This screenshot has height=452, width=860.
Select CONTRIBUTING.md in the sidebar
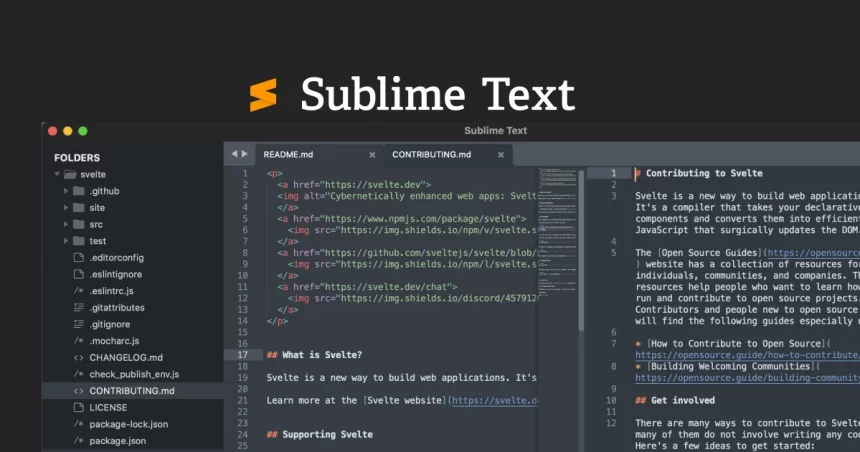[132, 391]
